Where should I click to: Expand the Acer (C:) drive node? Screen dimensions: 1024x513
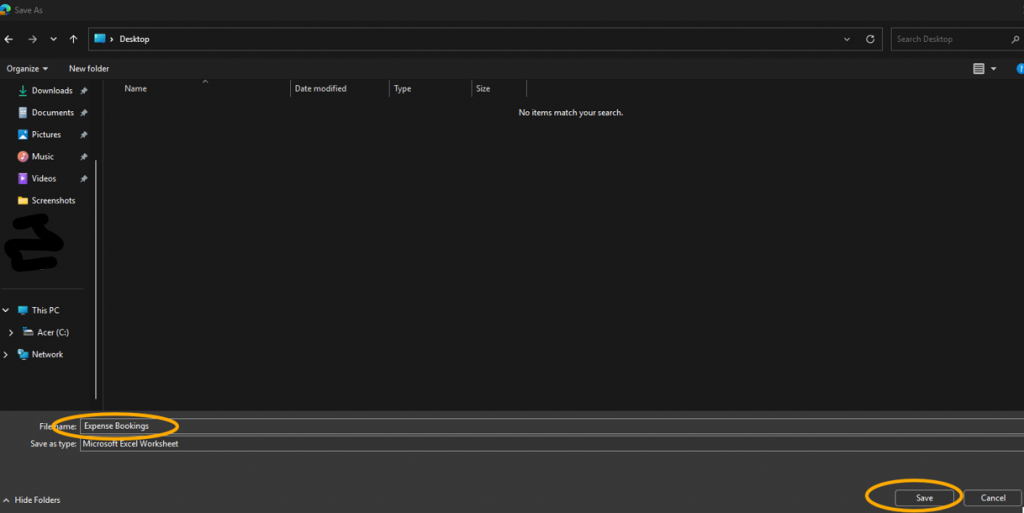10,332
